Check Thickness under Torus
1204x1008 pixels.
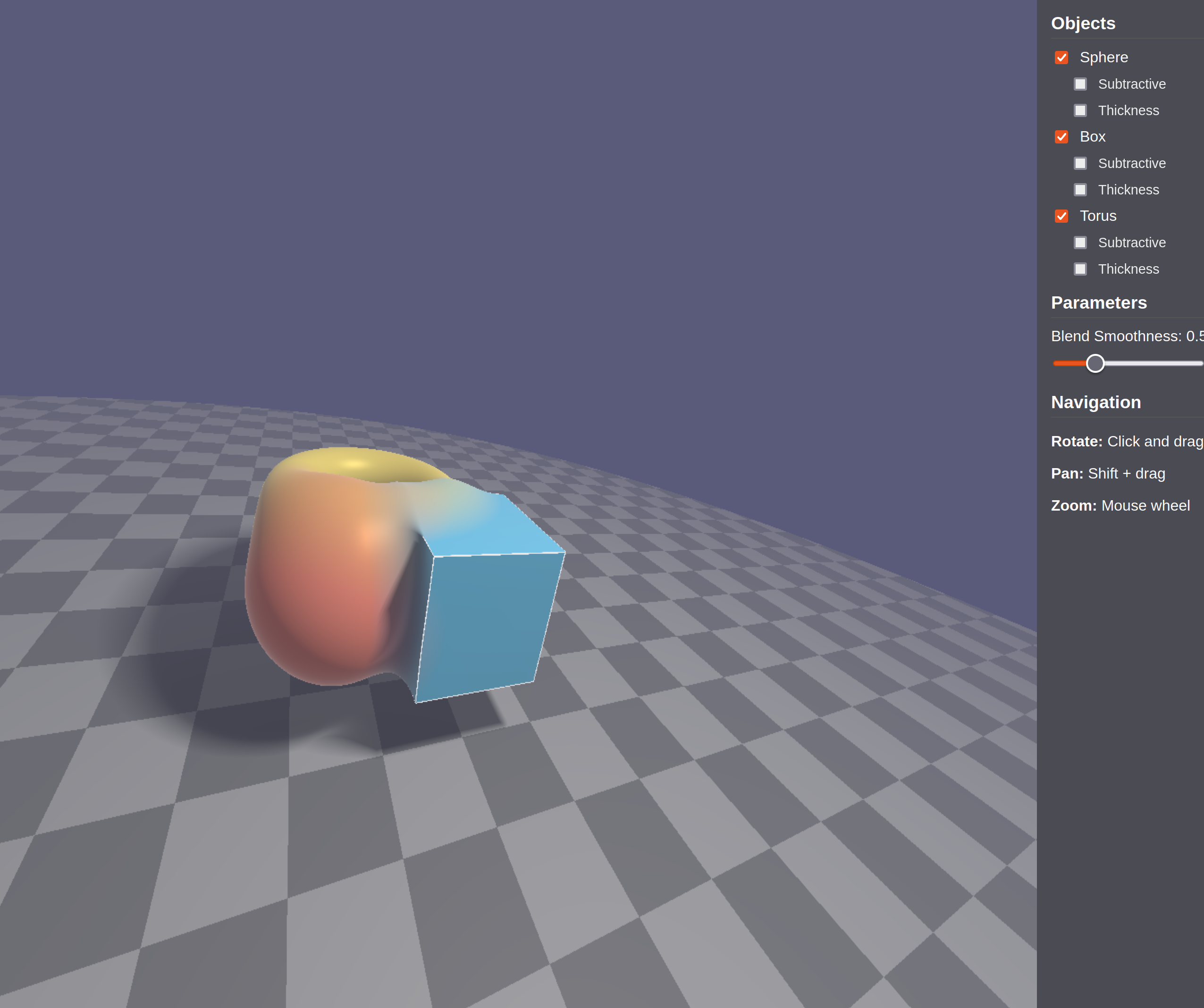click(x=1080, y=269)
